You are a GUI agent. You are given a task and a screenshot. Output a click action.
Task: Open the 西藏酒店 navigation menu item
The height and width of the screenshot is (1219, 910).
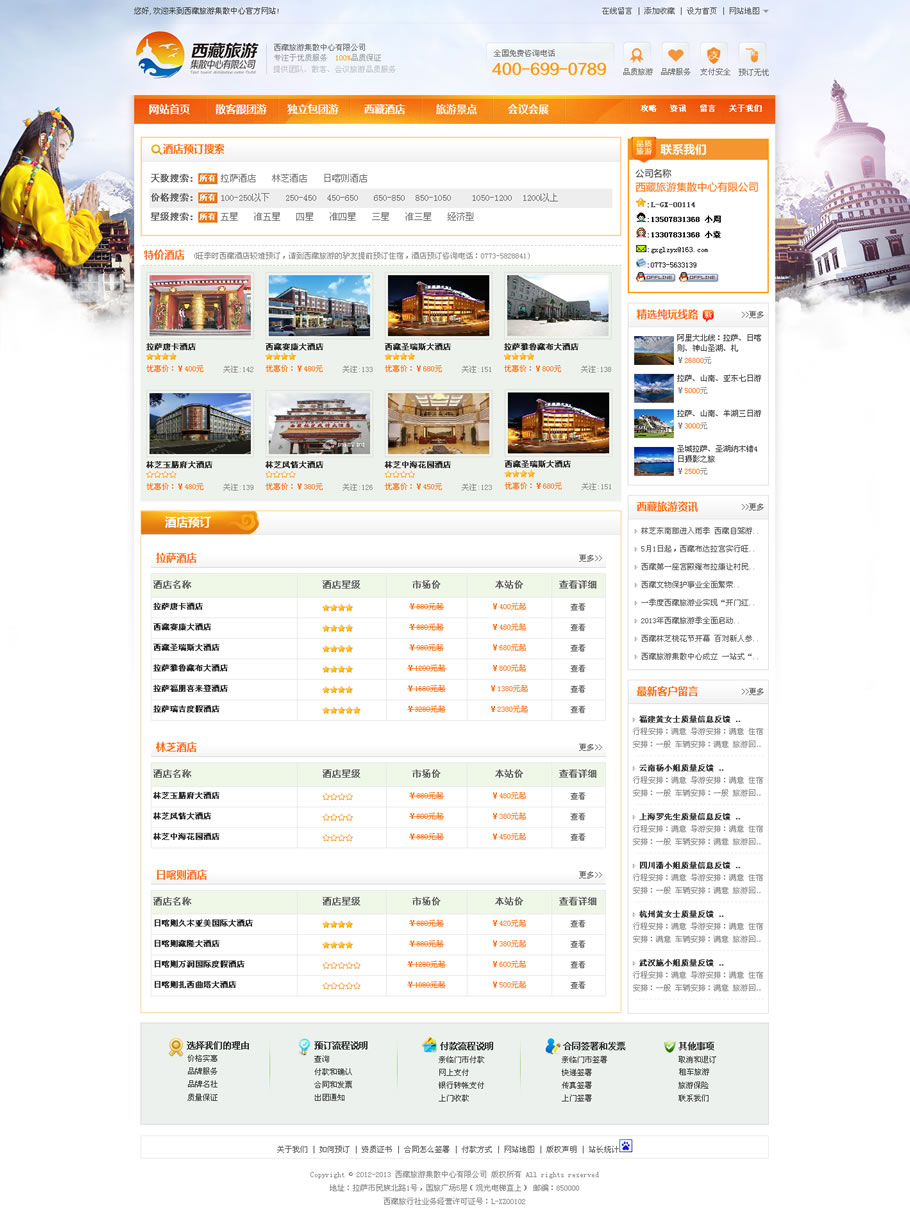(x=384, y=109)
